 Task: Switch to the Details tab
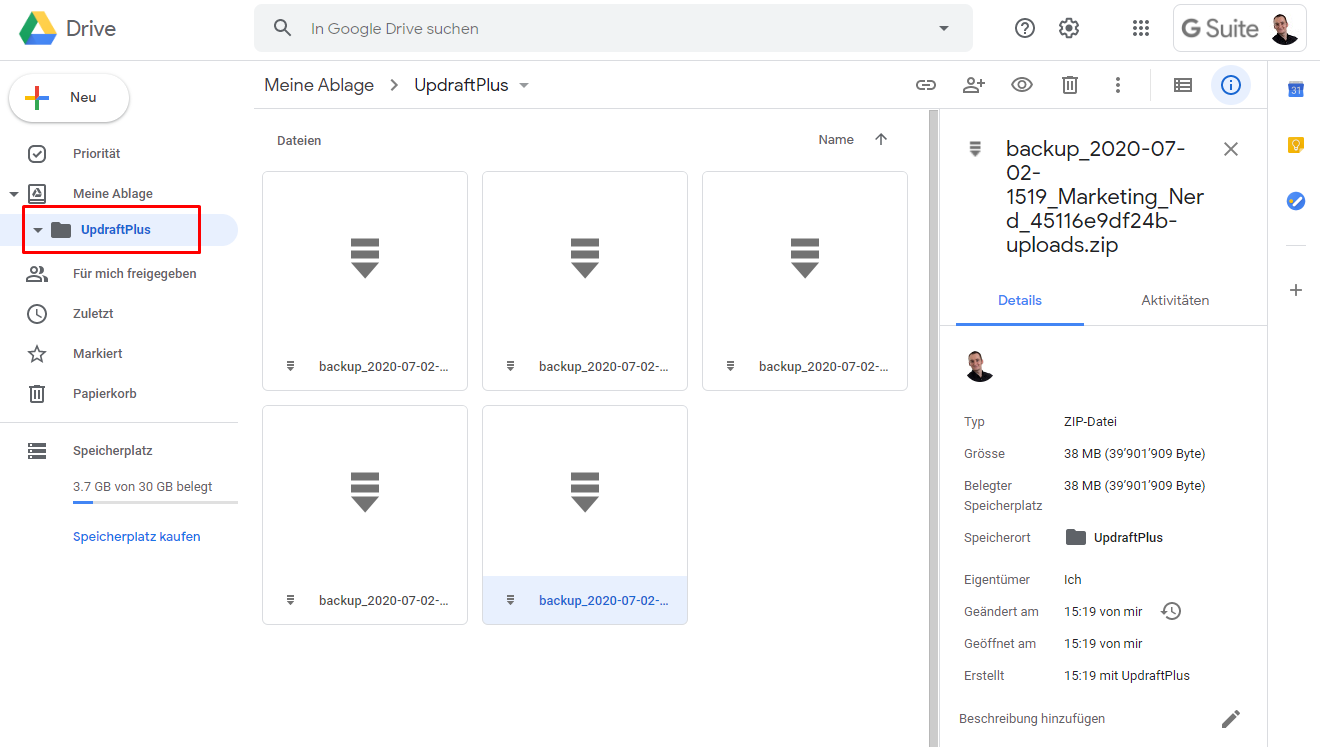tap(1020, 300)
